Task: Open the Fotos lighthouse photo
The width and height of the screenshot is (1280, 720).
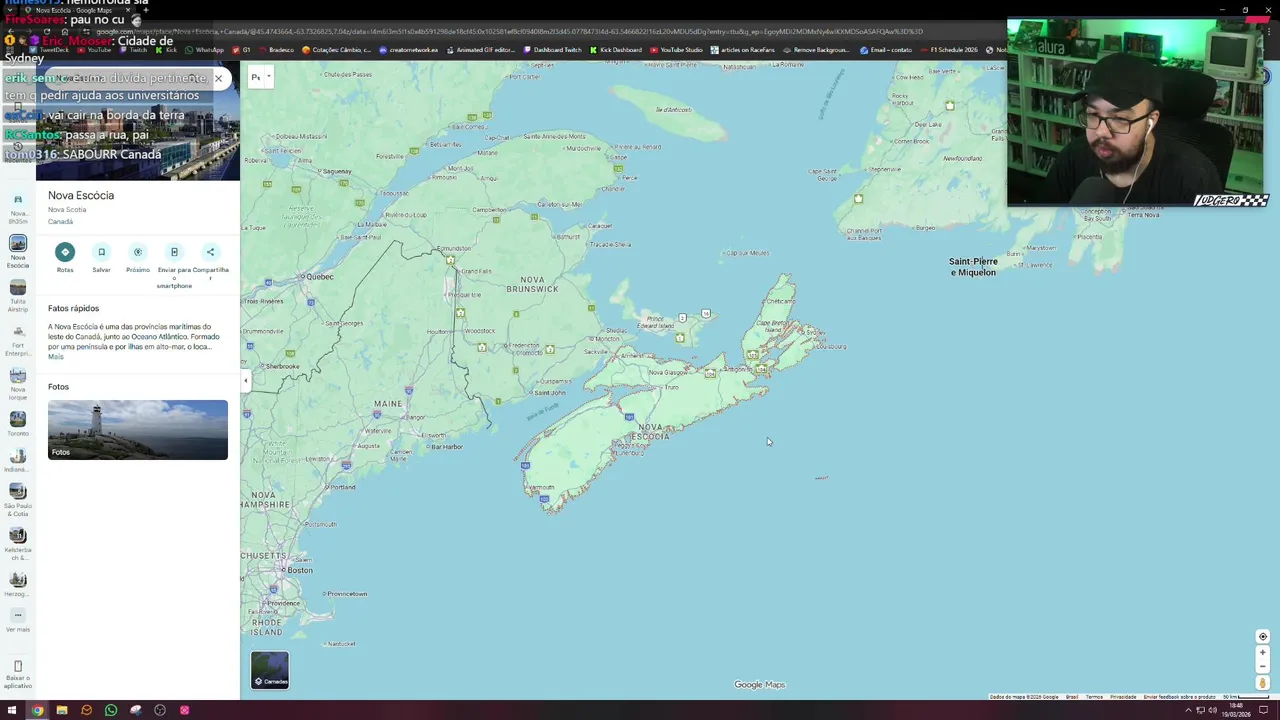Action: pyautogui.click(x=138, y=430)
